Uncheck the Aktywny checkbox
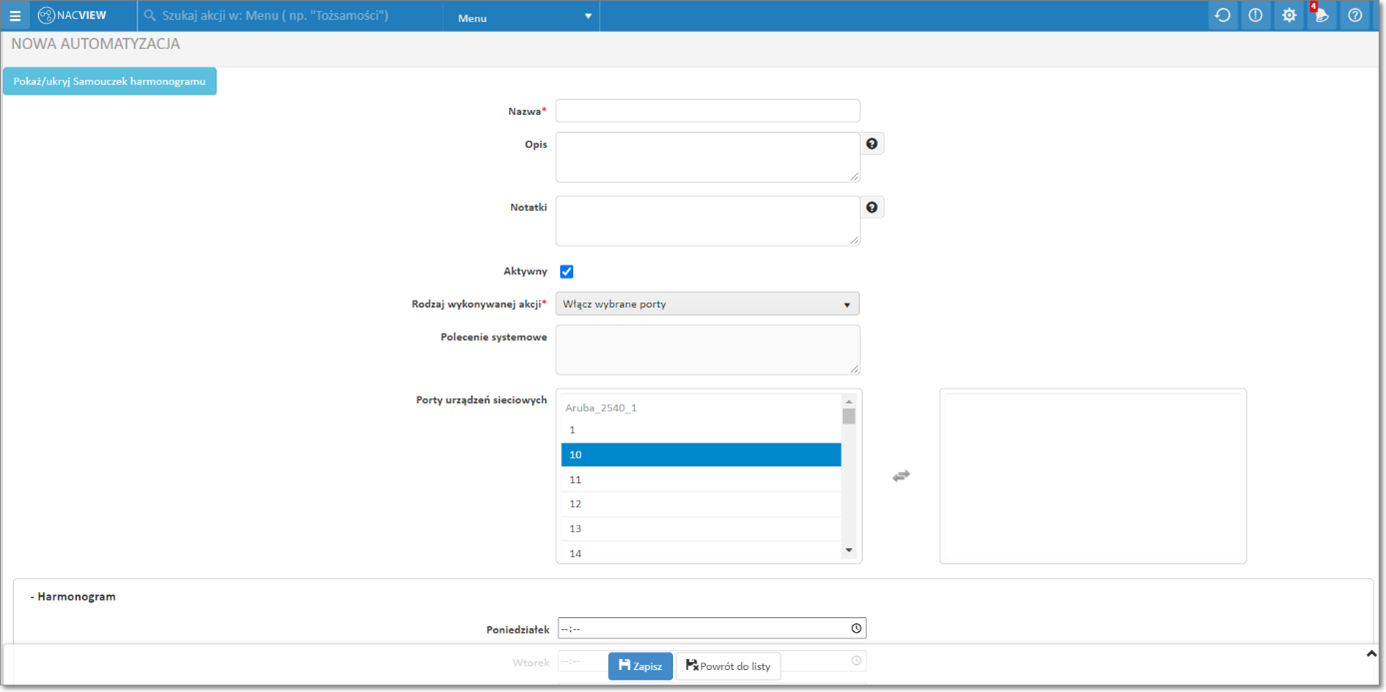 tap(567, 272)
